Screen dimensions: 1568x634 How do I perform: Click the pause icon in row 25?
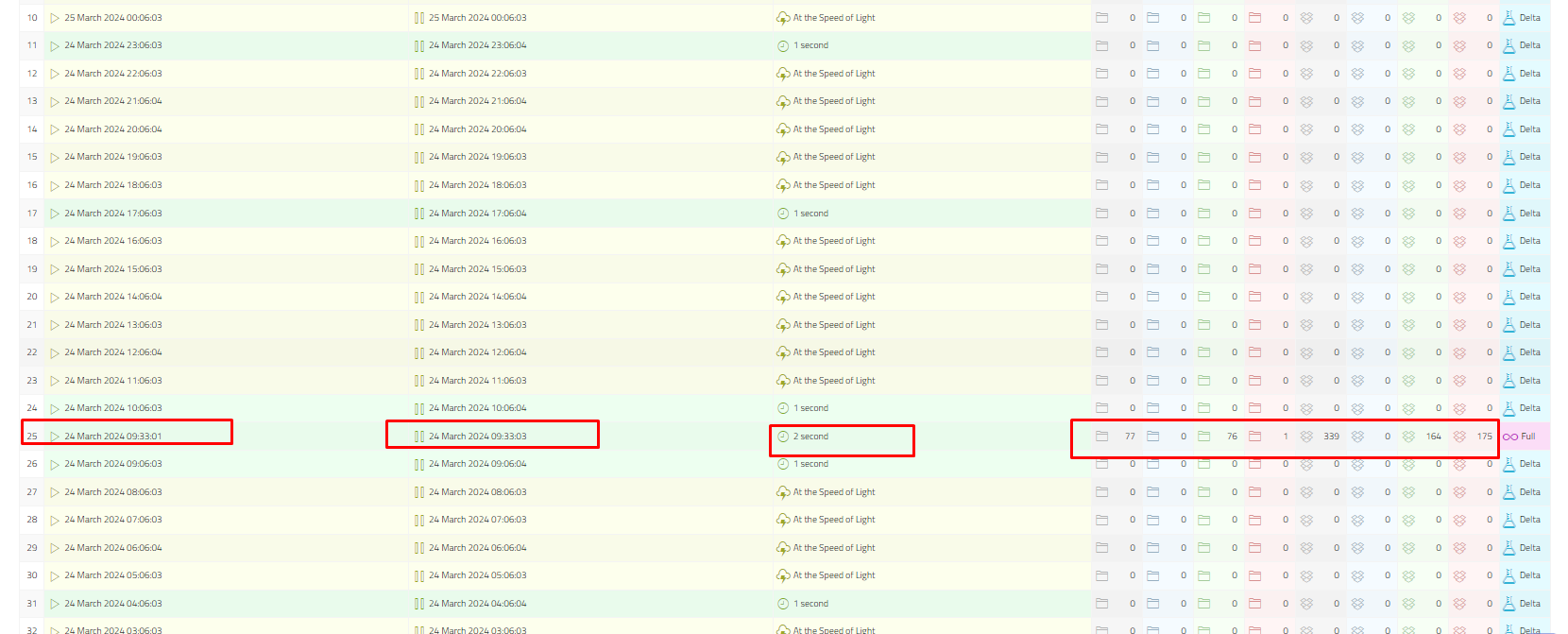tap(419, 437)
